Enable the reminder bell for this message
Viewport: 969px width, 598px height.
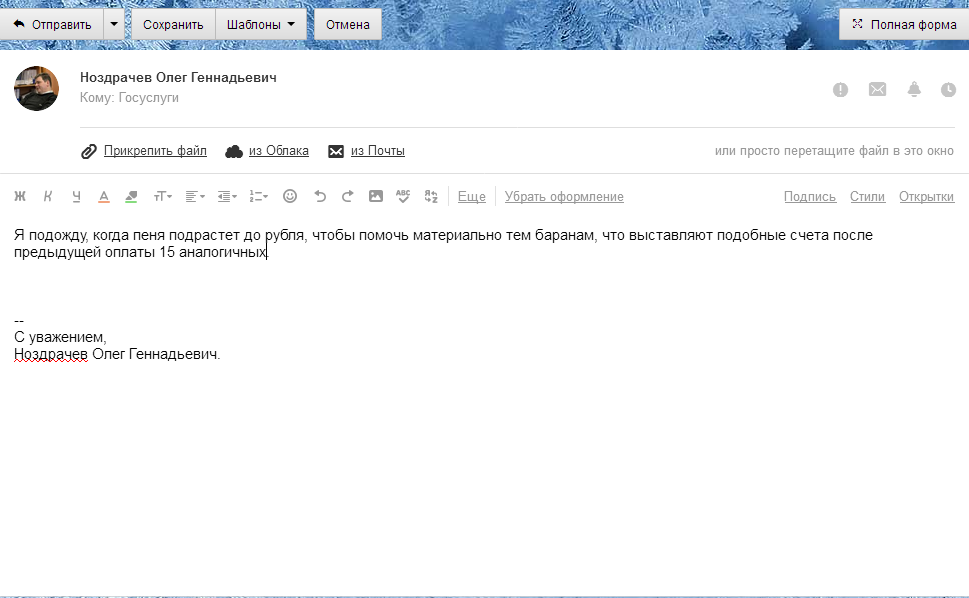pos(914,90)
